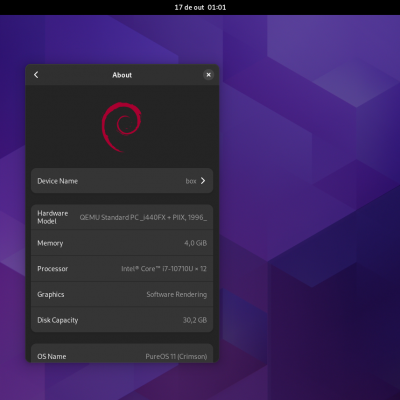Click the 30,2 GB disk value
The image size is (400, 400).
click(195, 320)
